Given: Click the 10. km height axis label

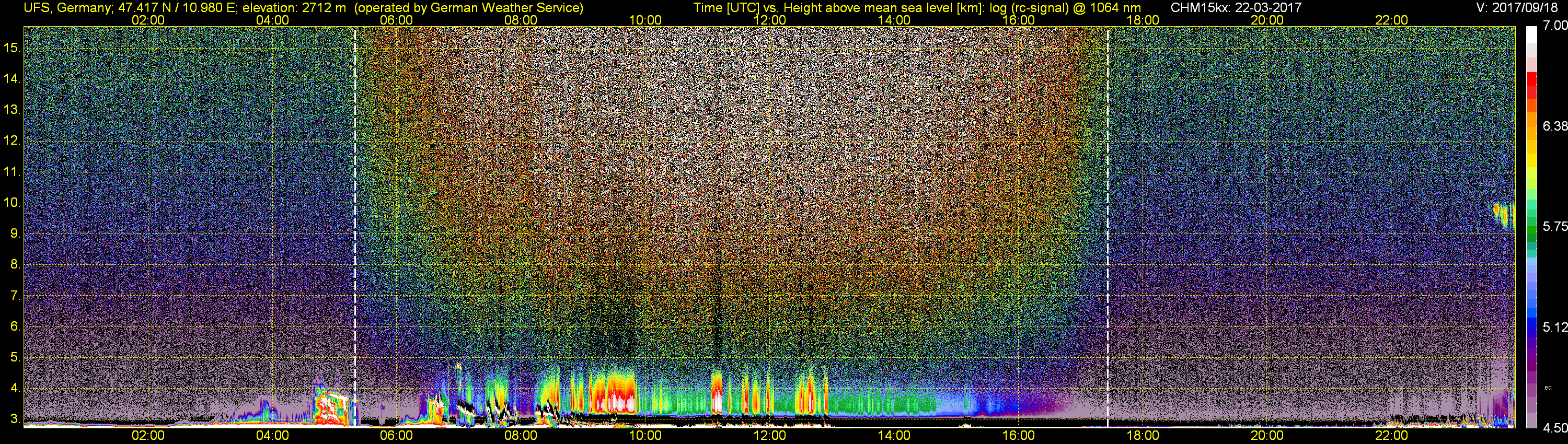Looking at the screenshot, I should coord(12,203).
